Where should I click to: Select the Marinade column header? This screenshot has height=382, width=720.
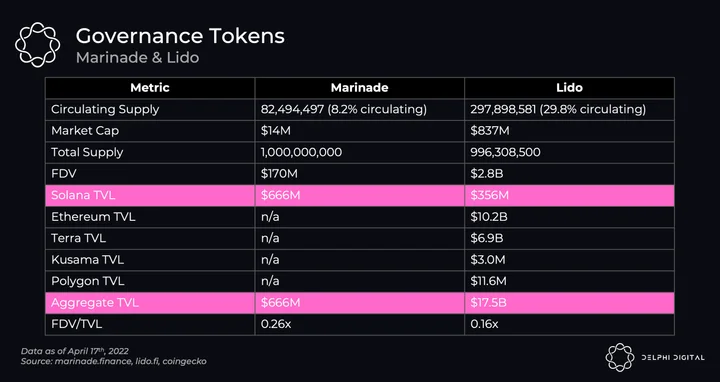360,88
